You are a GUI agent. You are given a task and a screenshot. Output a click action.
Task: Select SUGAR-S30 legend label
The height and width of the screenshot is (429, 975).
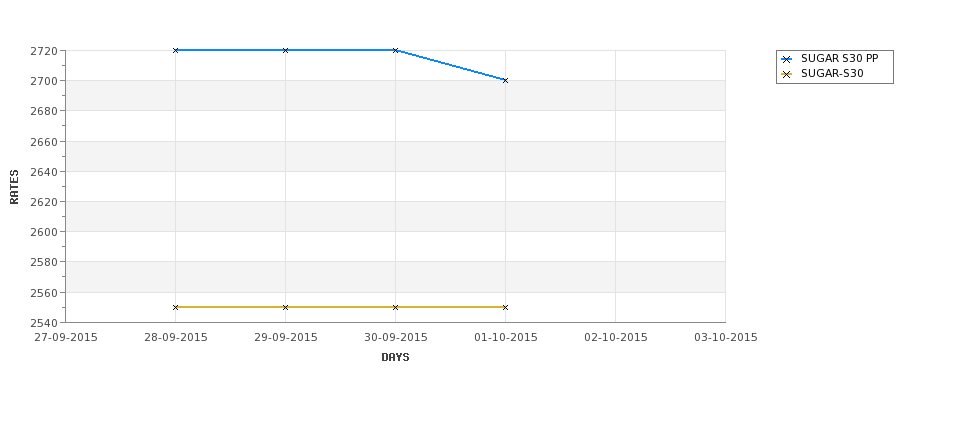pyautogui.click(x=832, y=73)
